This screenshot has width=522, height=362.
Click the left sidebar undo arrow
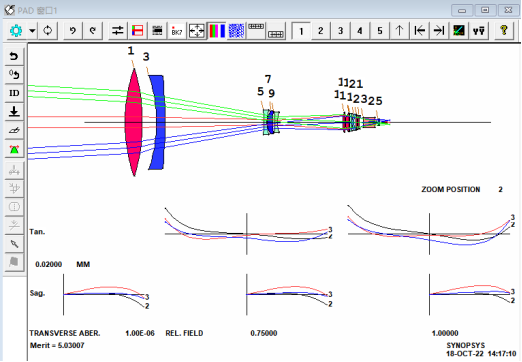tap(14, 56)
